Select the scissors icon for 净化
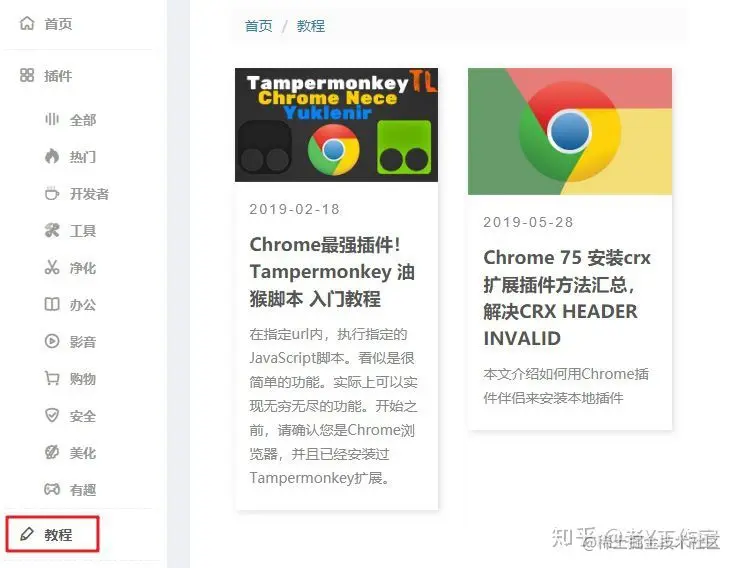Image resolution: width=737 pixels, height=568 pixels. (x=52, y=268)
